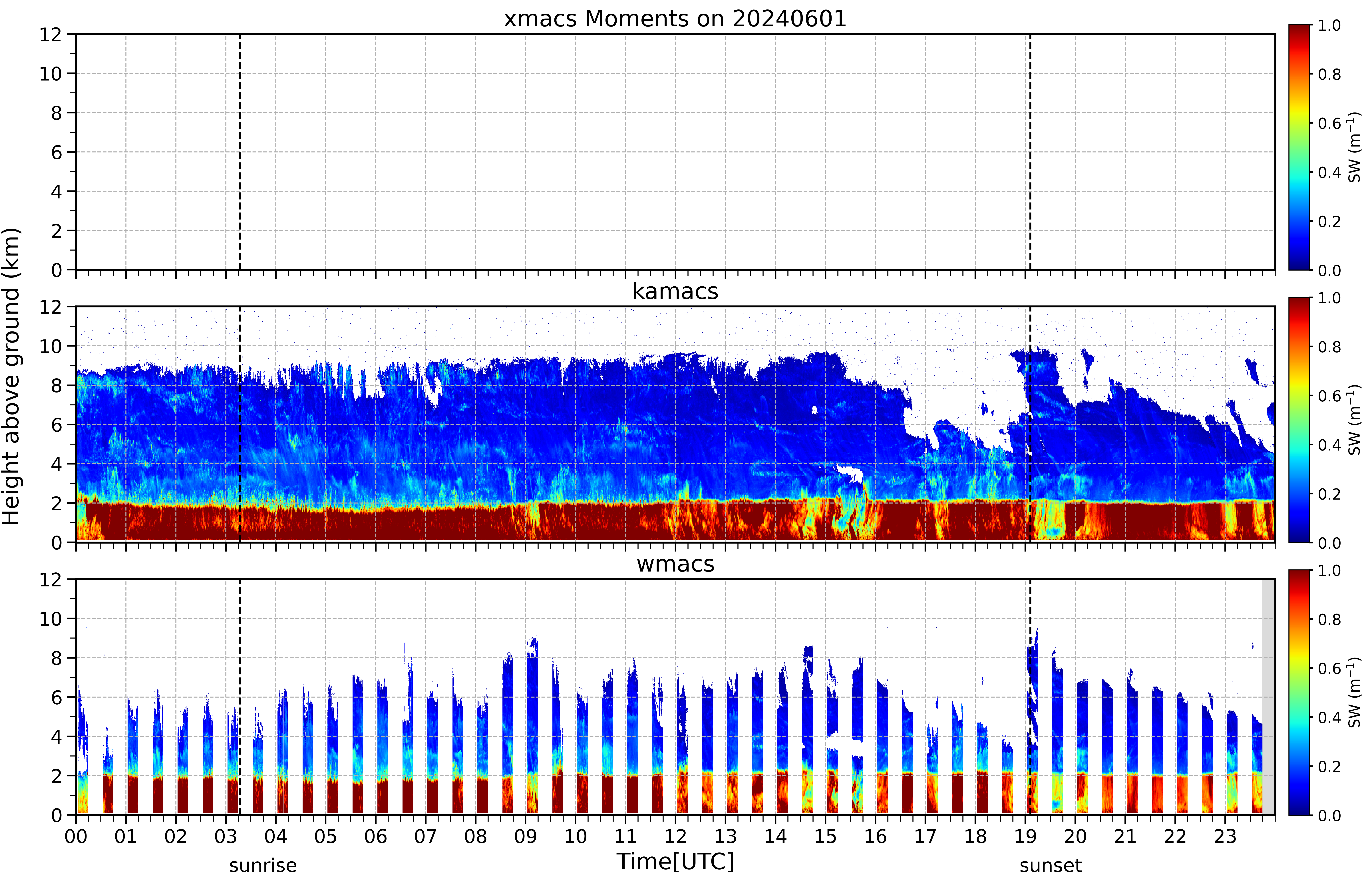Image resolution: width=1372 pixels, height=885 pixels.
Task: Click the wmacs panel SW colorbar
Action: click(x=1299, y=693)
